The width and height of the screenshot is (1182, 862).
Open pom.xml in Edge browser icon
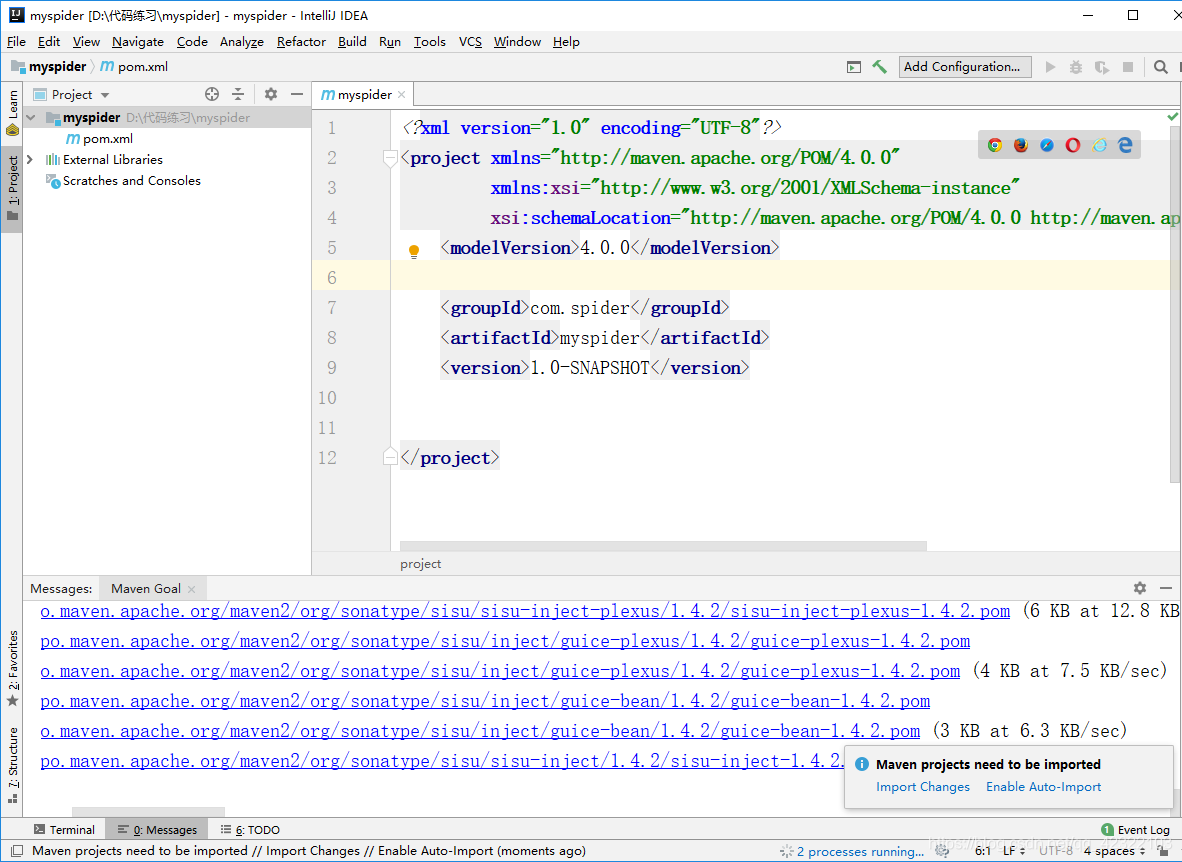pyautogui.click(x=1125, y=145)
